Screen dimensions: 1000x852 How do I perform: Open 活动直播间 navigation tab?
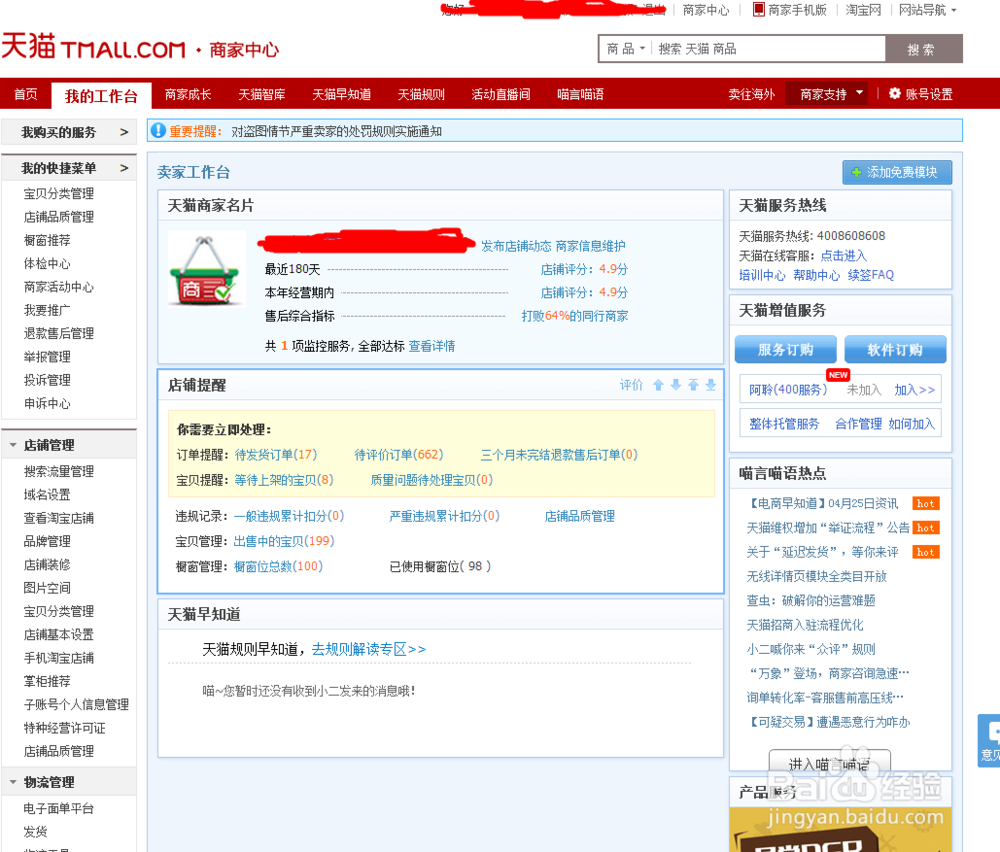(x=501, y=94)
